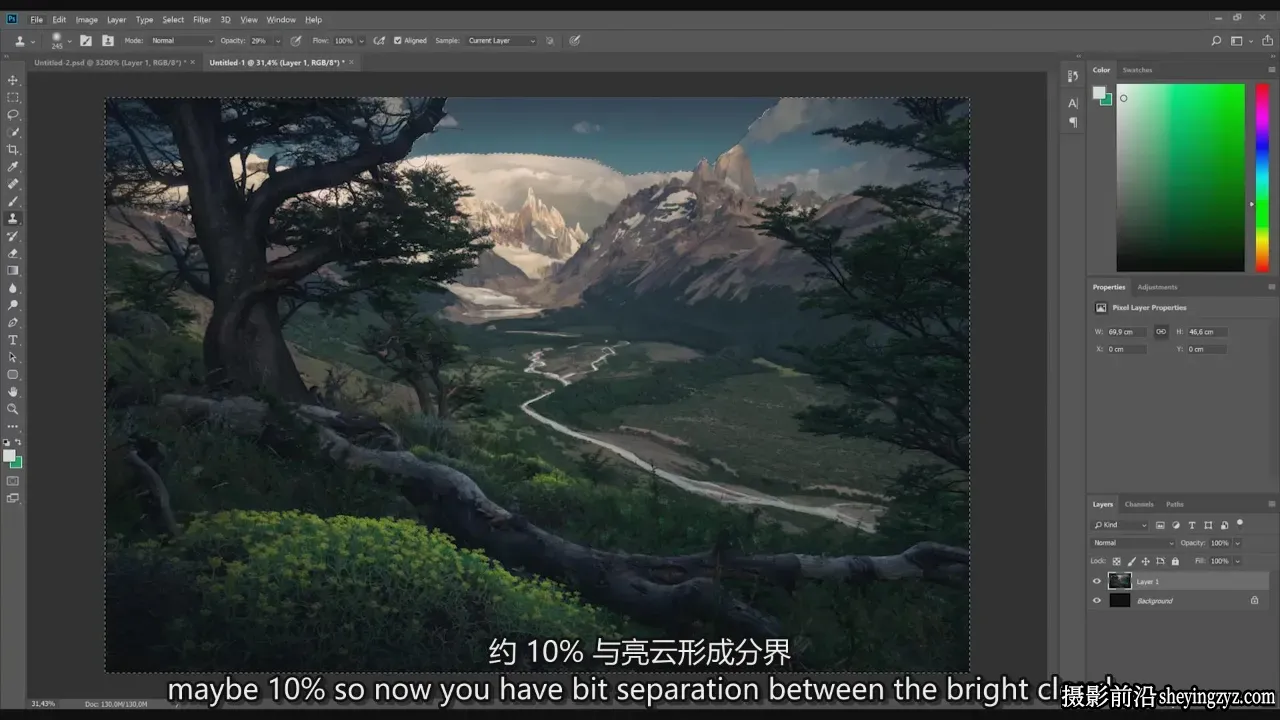Open the Window menu
The image size is (1280, 720).
[x=281, y=19]
